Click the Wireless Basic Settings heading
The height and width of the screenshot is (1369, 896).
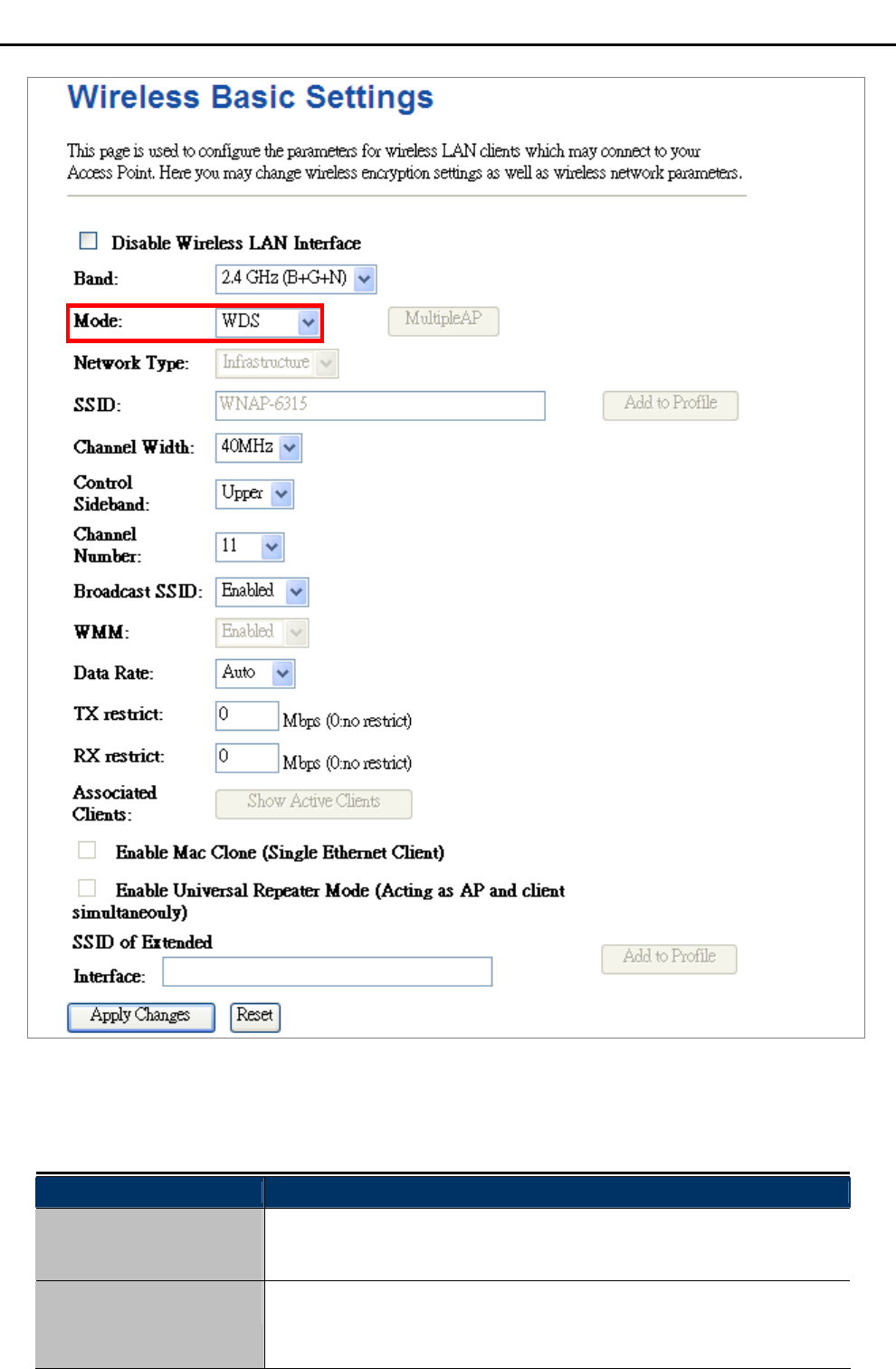(x=251, y=97)
